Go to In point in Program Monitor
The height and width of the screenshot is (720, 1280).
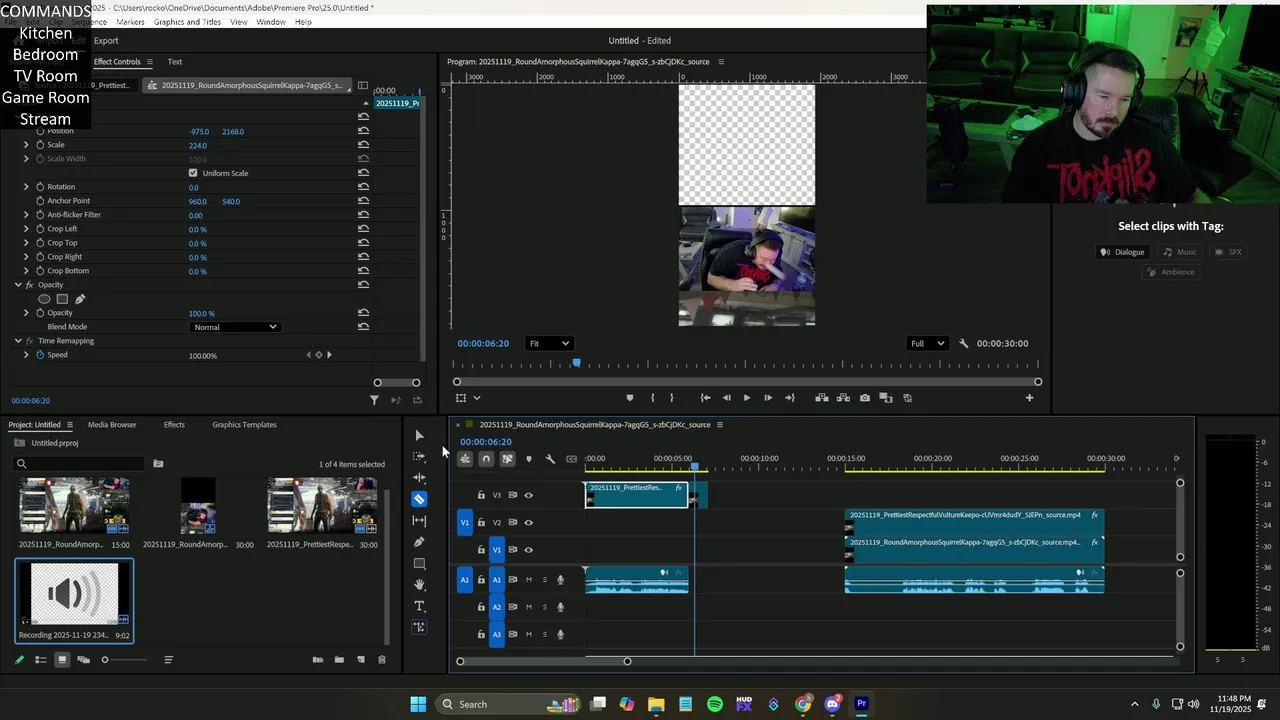[705, 398]
